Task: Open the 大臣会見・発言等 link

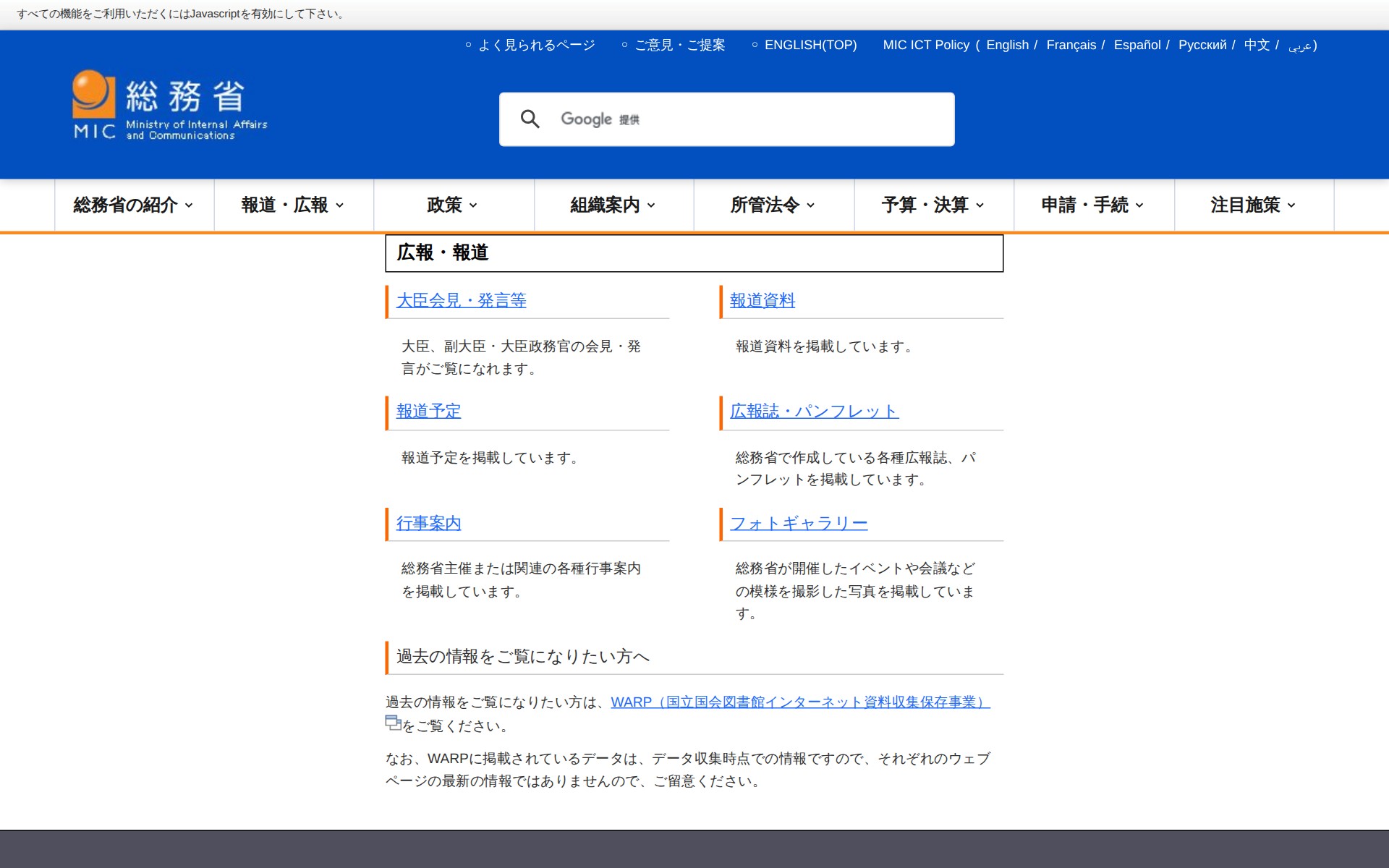Action: [461, 301]
